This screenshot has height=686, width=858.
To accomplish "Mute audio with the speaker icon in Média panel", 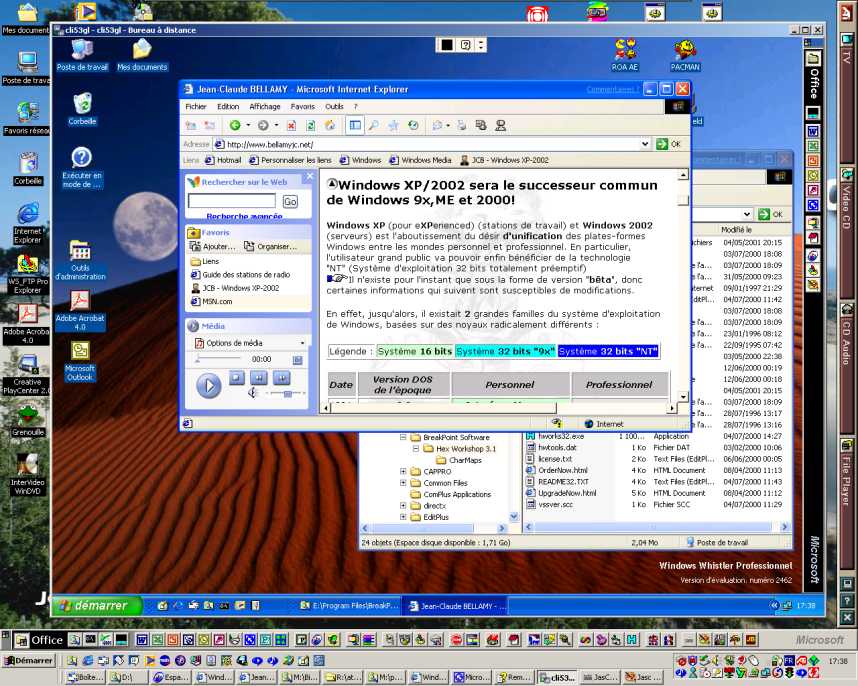I will [x=253, y=393].
